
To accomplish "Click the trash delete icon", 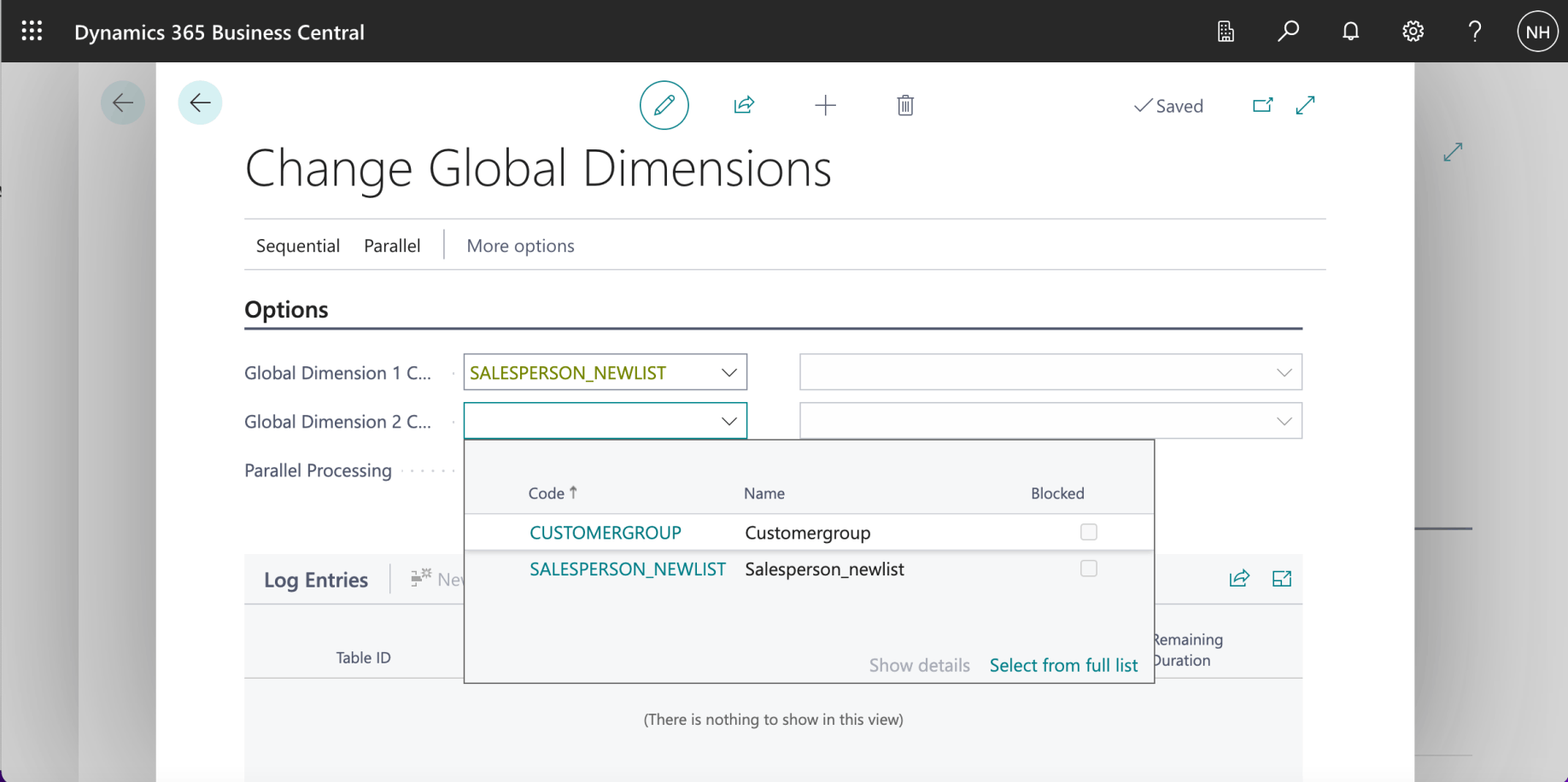I will click(x=905, y=105).
